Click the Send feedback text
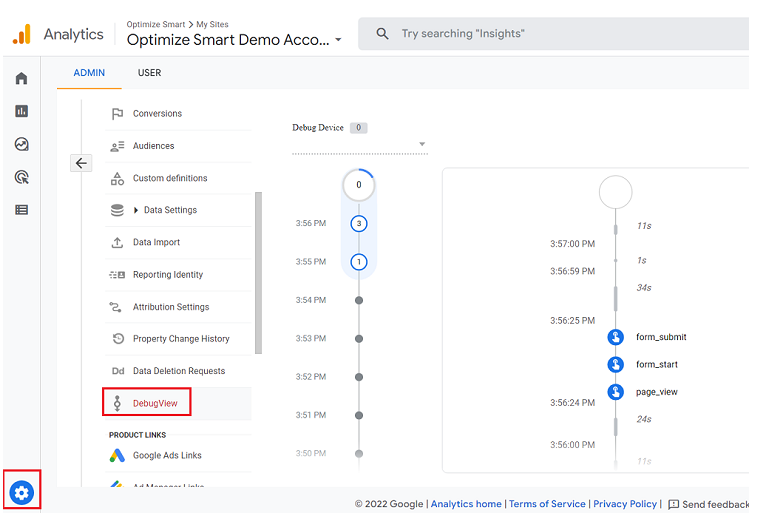The width and height of the screenshot is (759, 532). tap(715, 505)
